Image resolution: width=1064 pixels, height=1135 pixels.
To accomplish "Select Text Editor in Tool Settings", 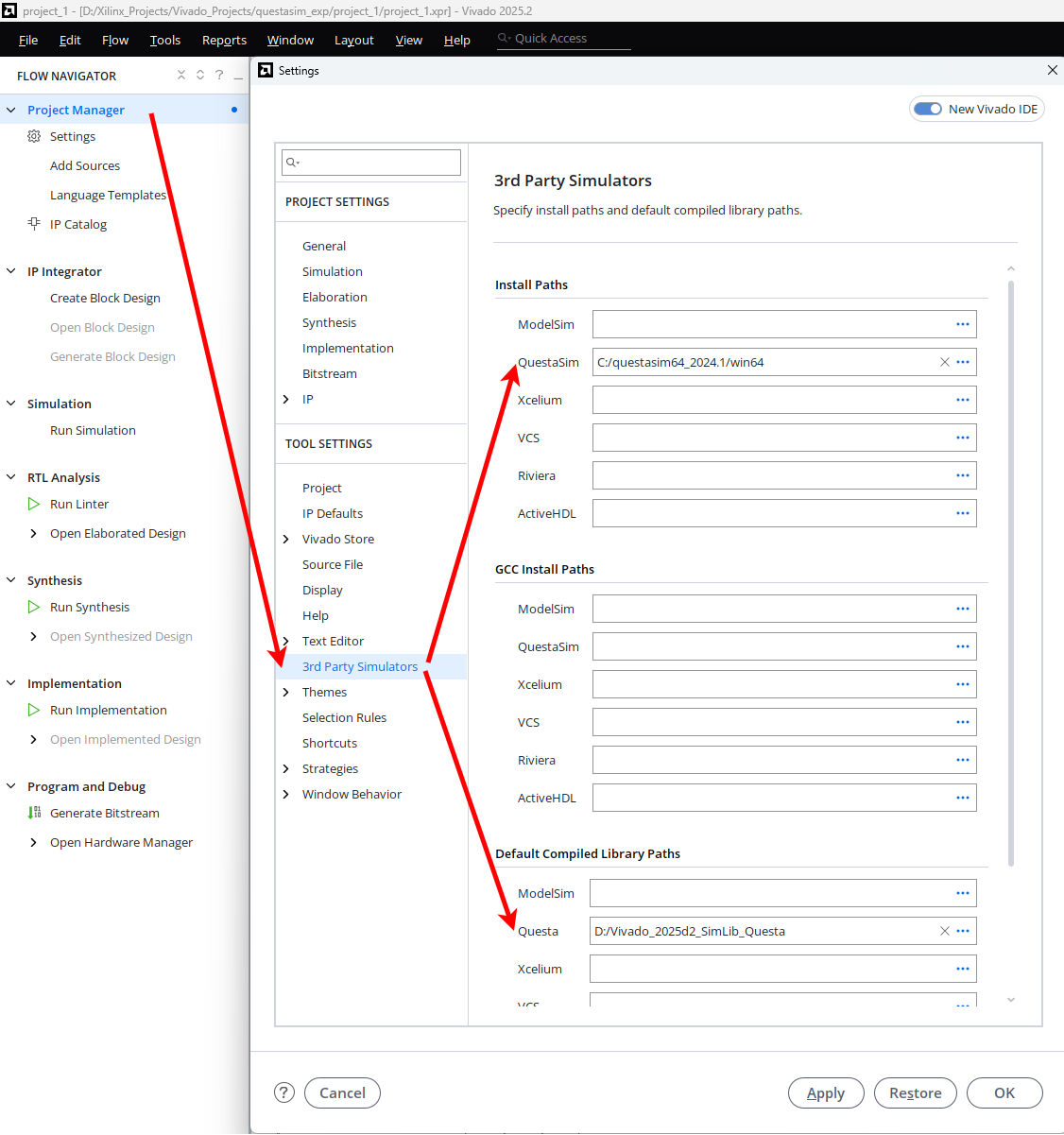I will pos(333,641).
